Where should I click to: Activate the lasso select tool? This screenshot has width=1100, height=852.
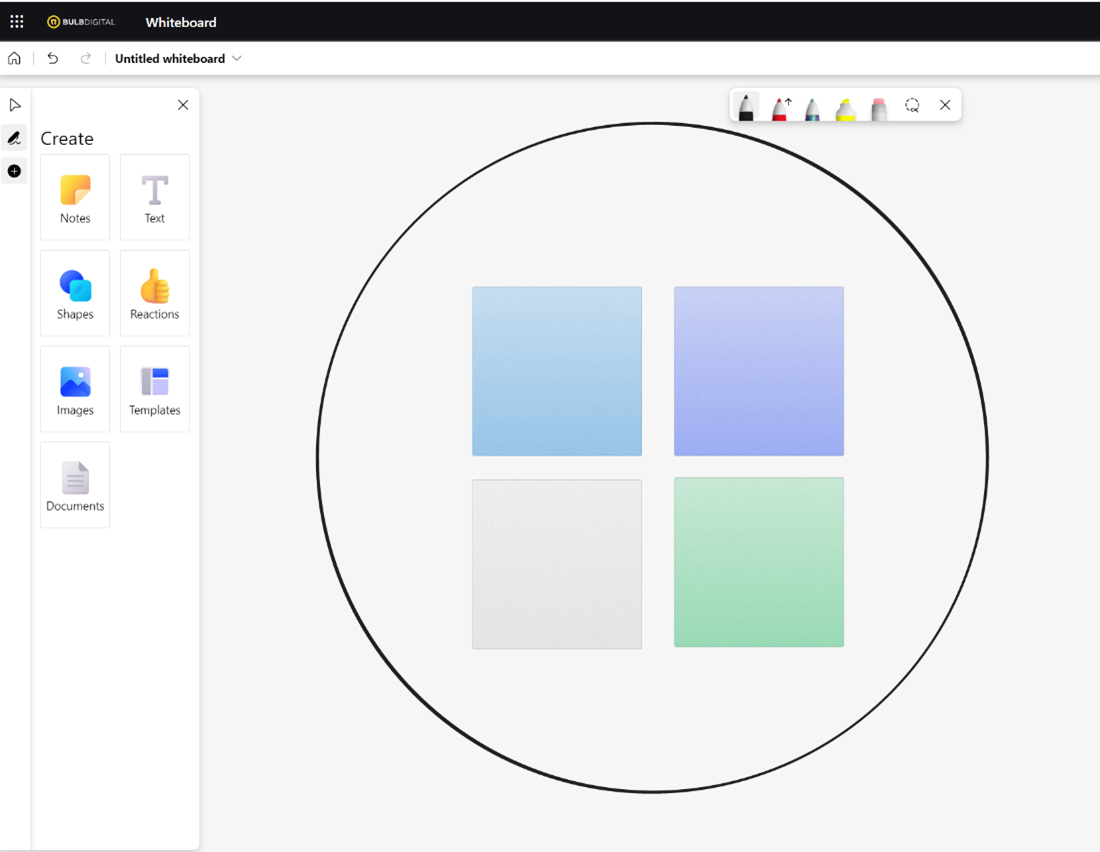click(912, 105)
